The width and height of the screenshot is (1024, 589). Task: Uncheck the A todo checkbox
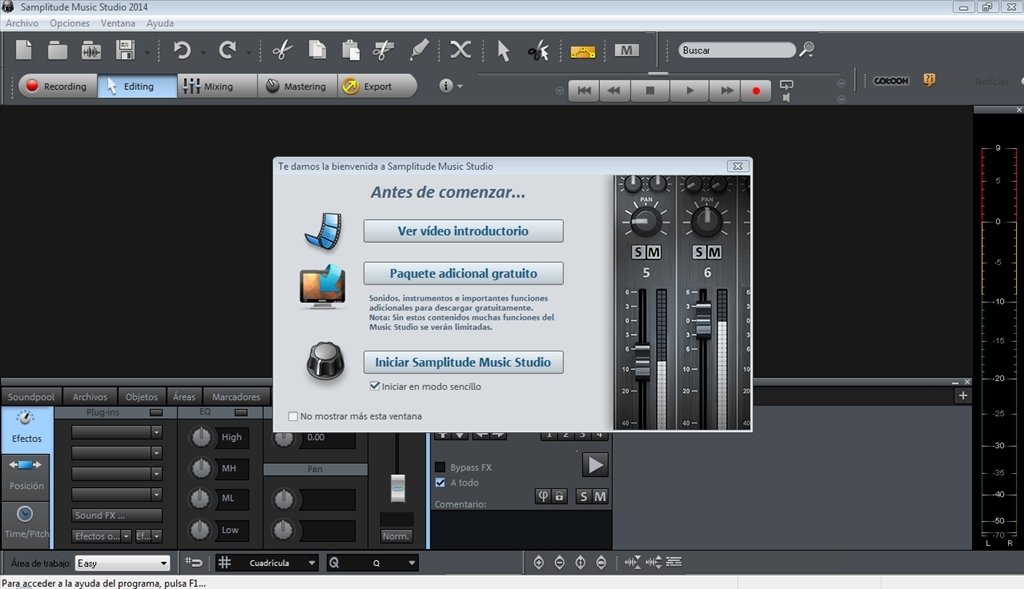[440, 483]
